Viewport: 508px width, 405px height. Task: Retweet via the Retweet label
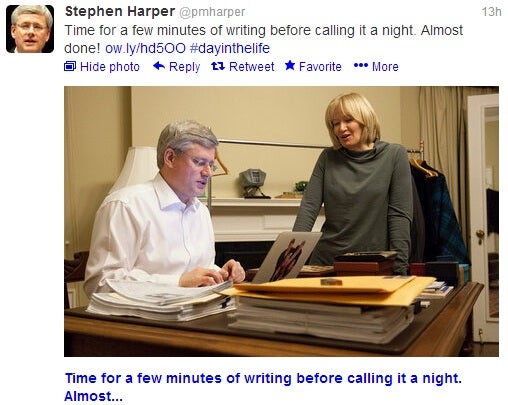(x=251, y=67)
